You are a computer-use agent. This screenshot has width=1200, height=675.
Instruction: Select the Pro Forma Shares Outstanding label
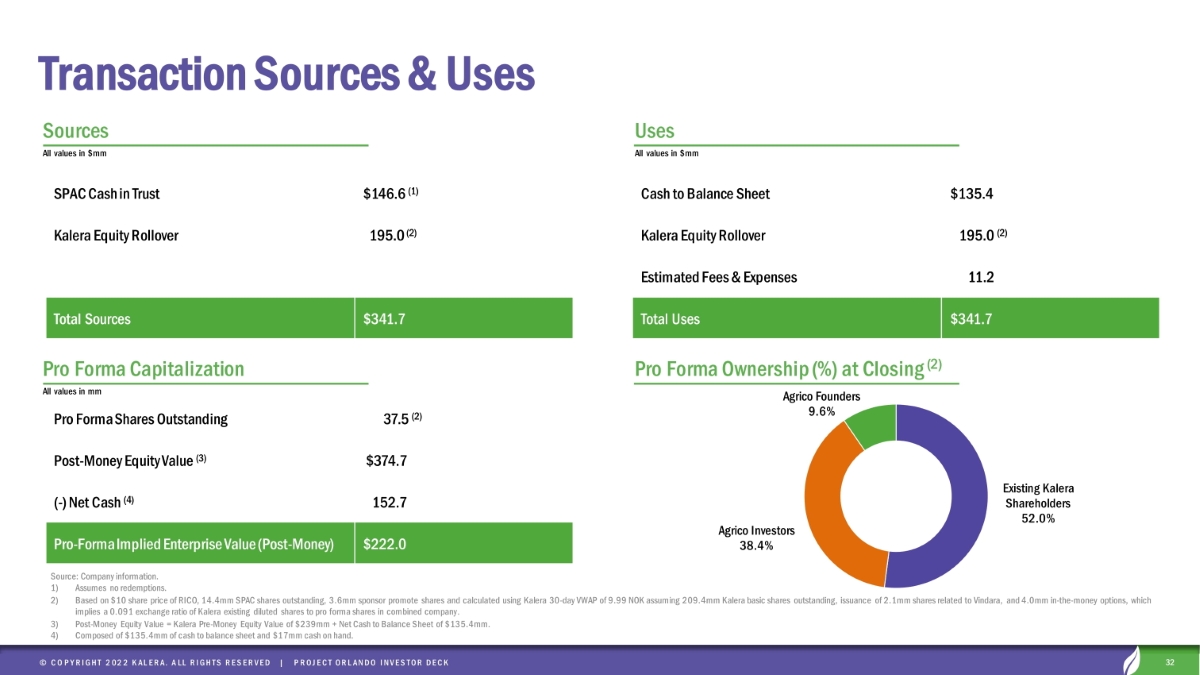point(140,419)
